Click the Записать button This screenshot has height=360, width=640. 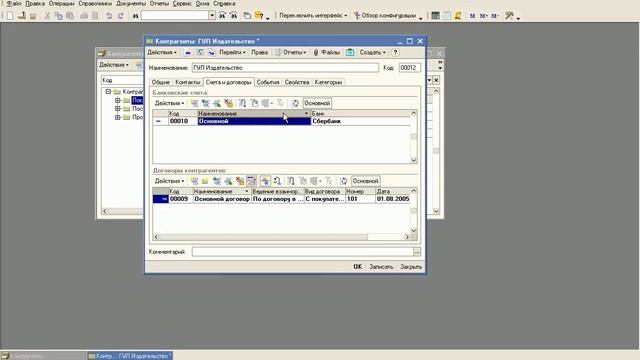[381, 267]
